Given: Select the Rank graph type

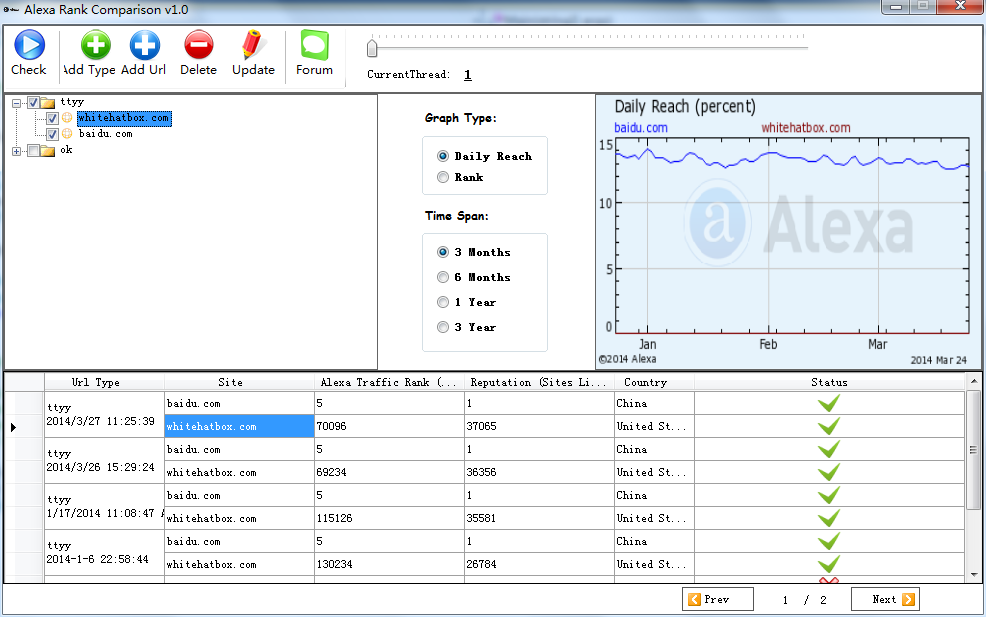Looking at the screenshot, I should pos(443,178).
